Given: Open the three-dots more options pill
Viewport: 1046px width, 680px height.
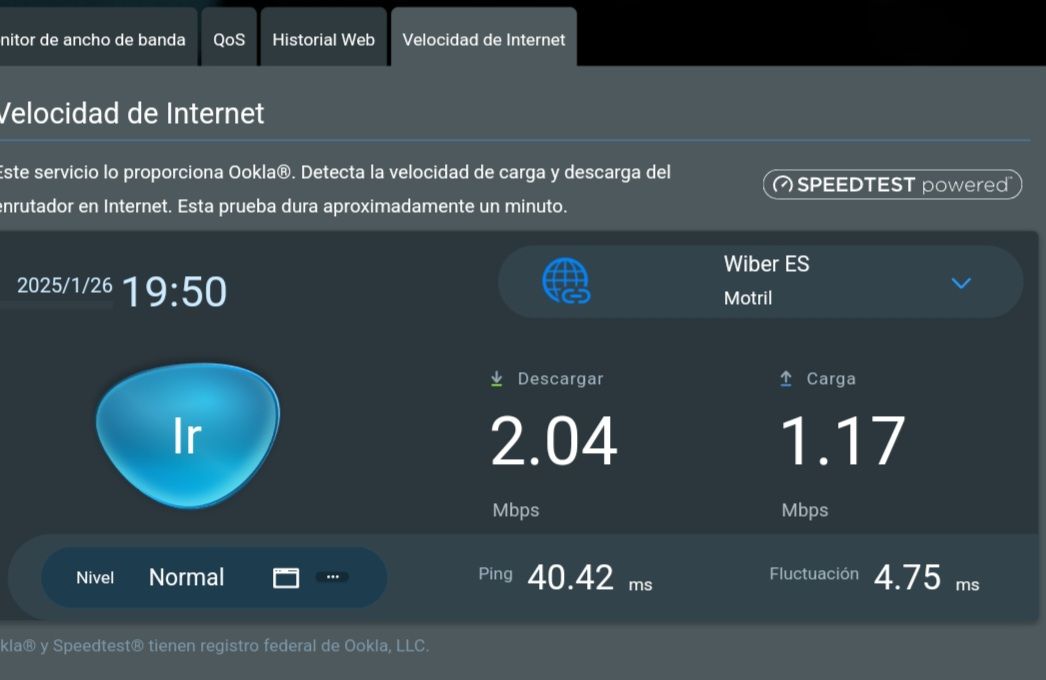Looking at the screenshot, I should tap(333, 577).
